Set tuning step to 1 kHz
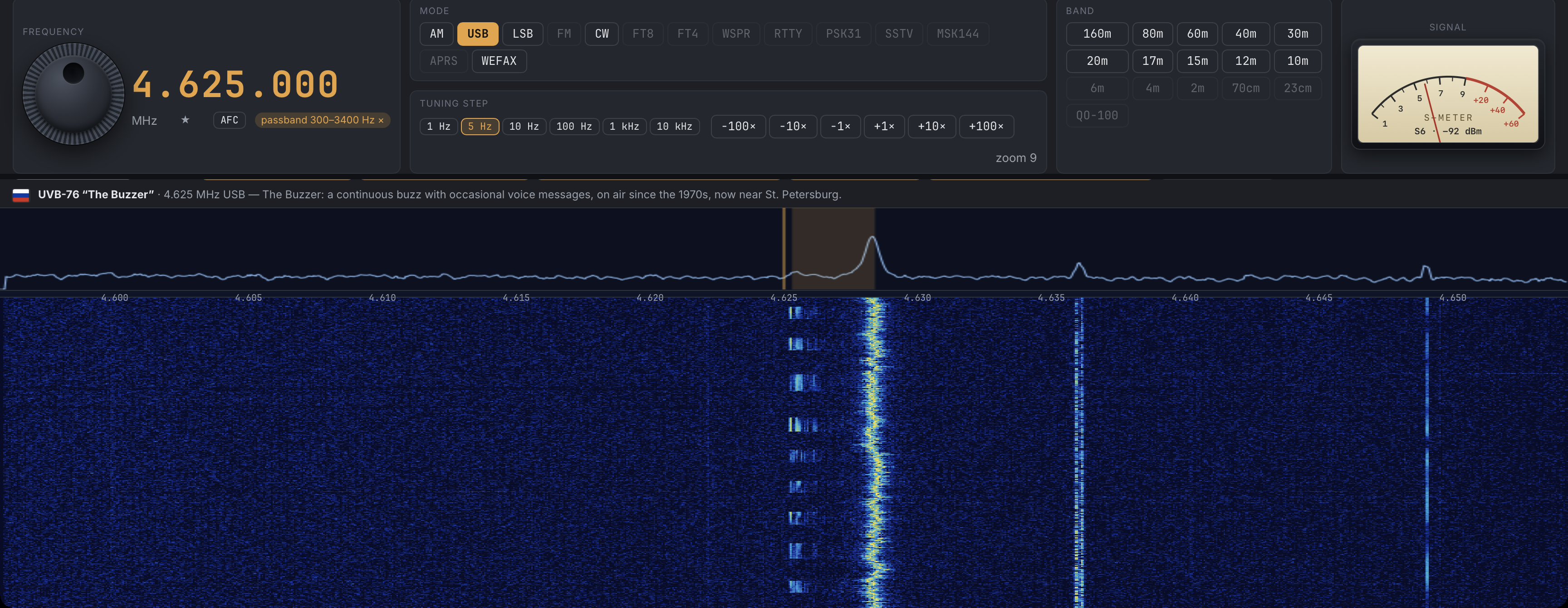1568x608 pixels. point(624,126)
